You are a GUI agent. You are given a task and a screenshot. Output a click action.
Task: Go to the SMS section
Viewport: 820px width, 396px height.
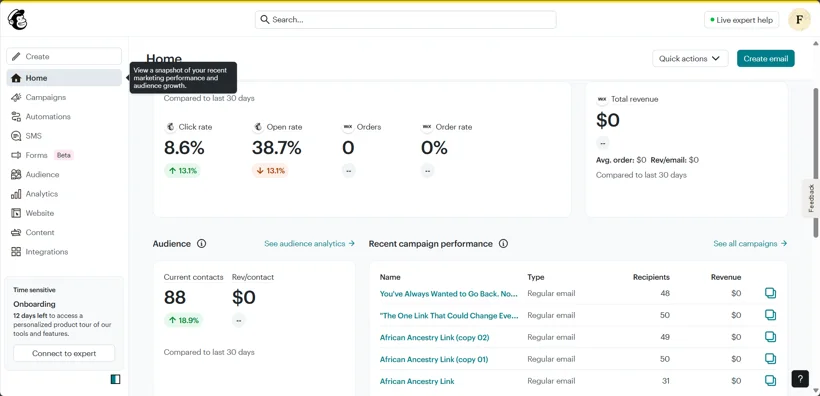pos(64,136)
